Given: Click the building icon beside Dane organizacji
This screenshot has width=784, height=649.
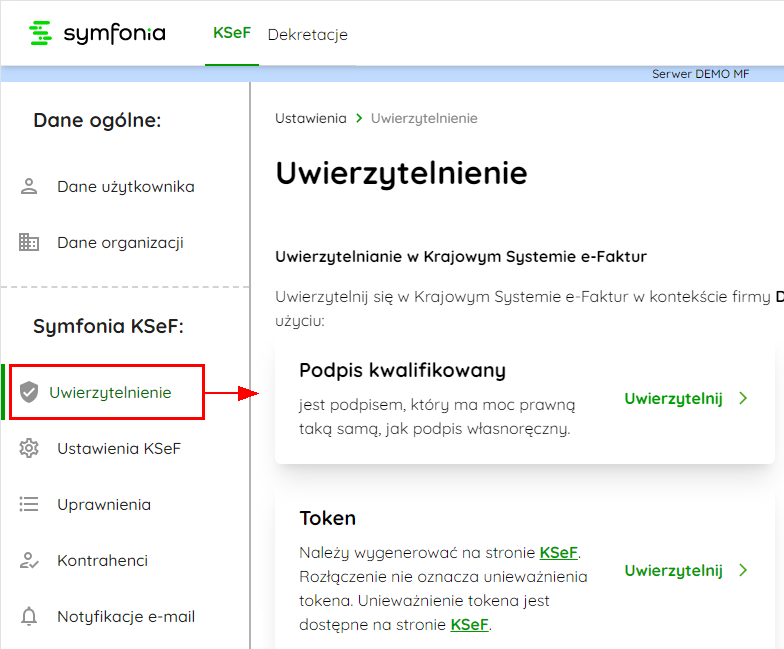Looking at the screenshot, I should point(29,242).
